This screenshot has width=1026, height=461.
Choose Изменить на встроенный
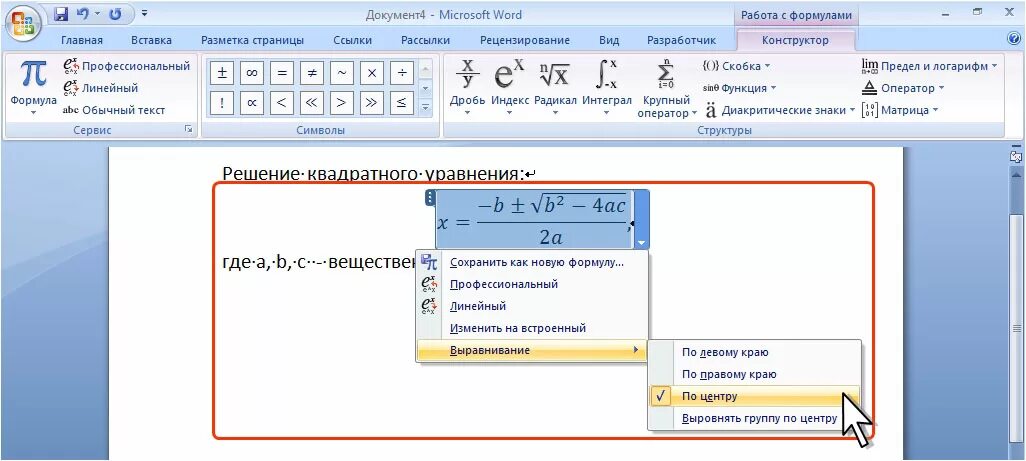pyautogui.click(x=532, y=328)
